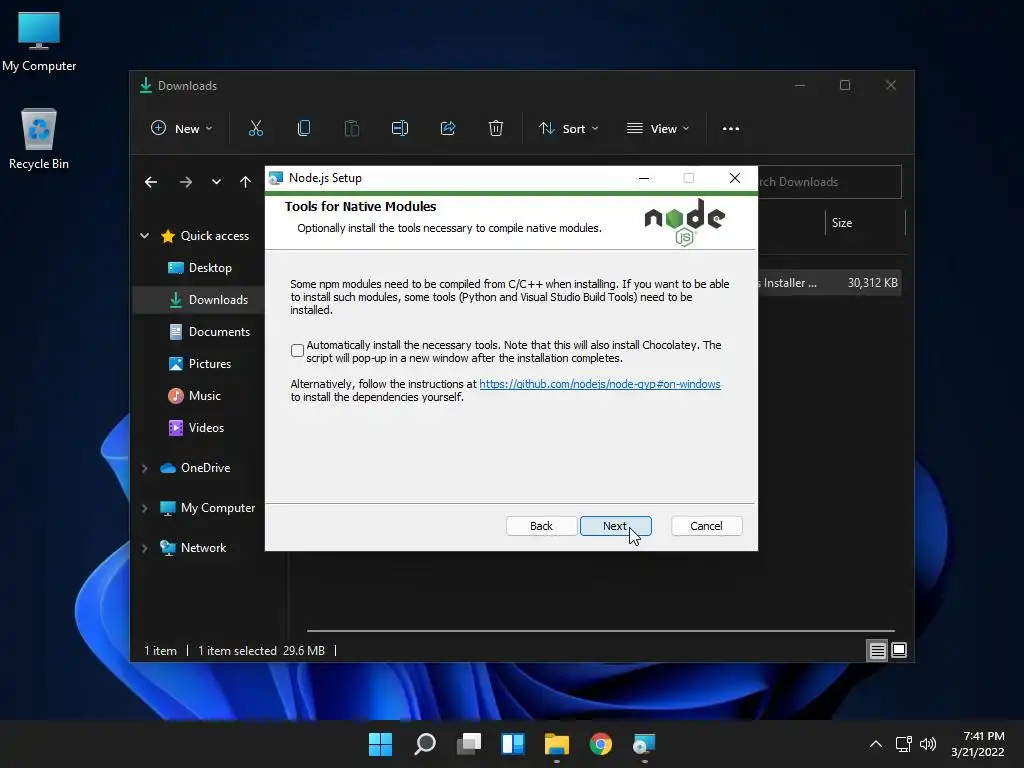Click the horizontal scrollbar in Downloads window
The image size is (1024, 768).
coord(600,631)
